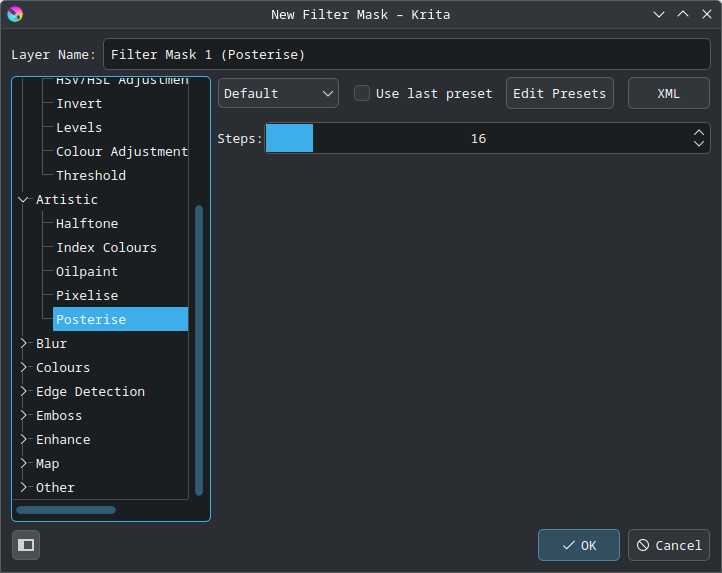Toggle the filter list panel button at bottom-left

pos(26,545)
